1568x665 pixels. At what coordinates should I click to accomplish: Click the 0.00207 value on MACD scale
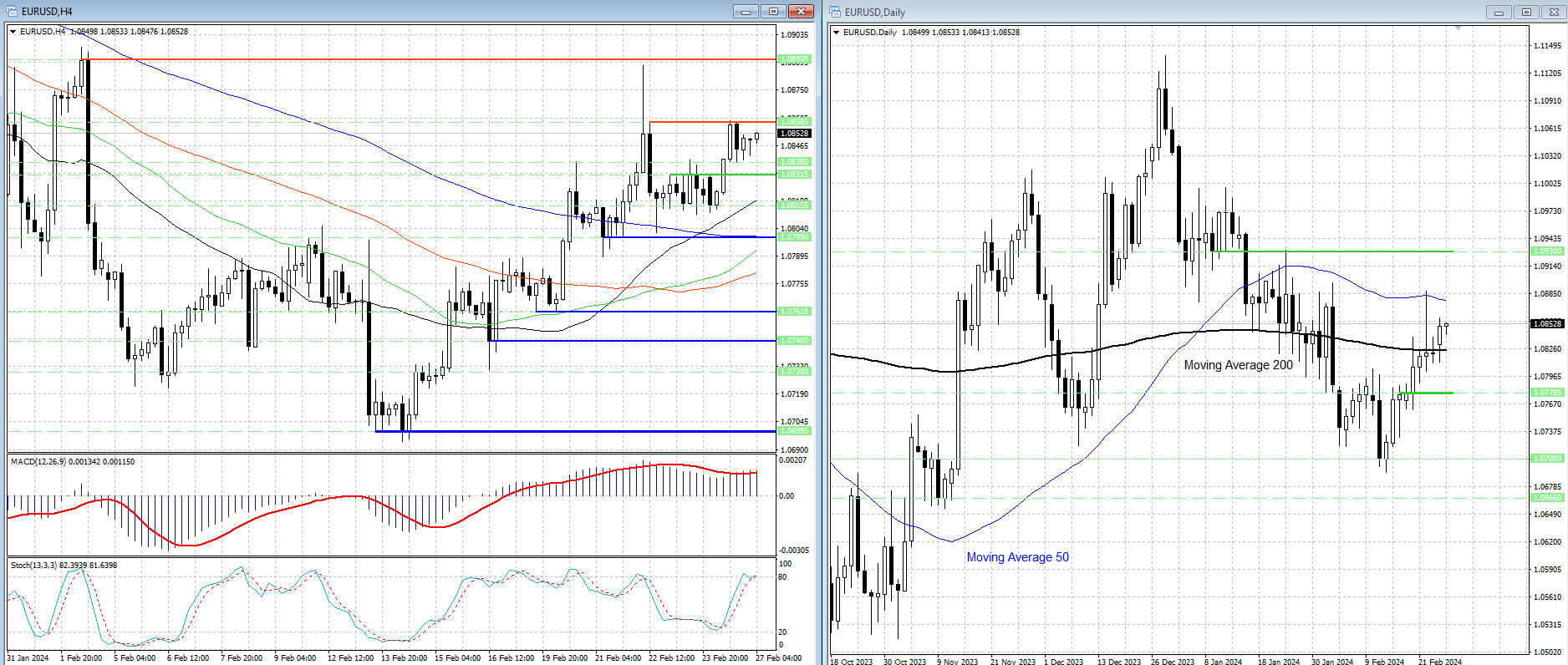click(x=792, y=460)
